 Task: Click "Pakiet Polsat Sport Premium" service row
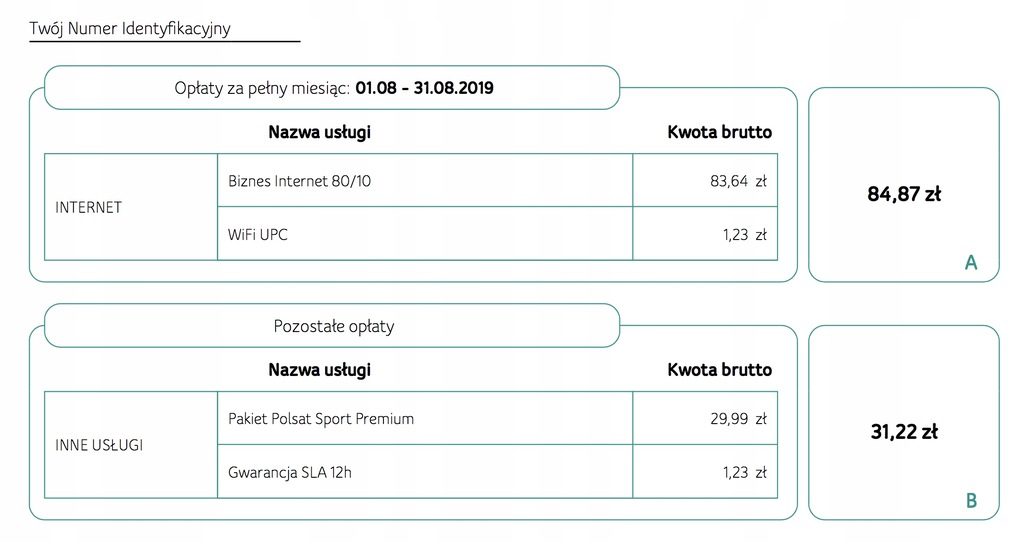point(321,419)
